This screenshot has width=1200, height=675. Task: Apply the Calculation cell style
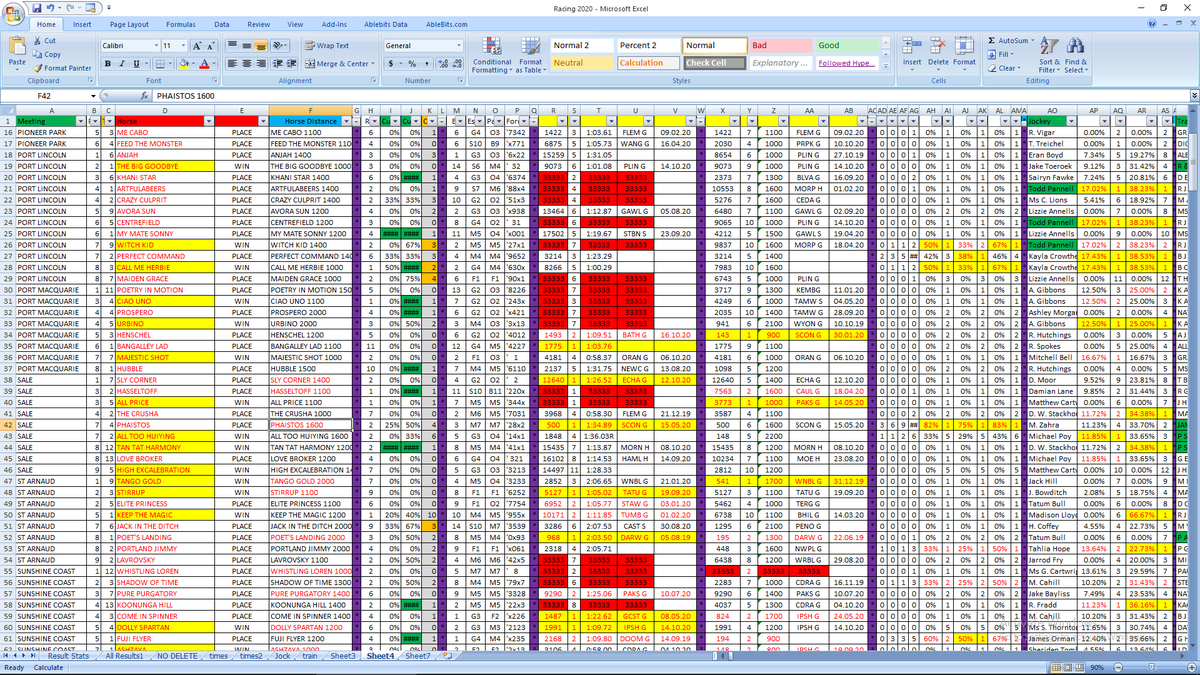coord(647,63)
